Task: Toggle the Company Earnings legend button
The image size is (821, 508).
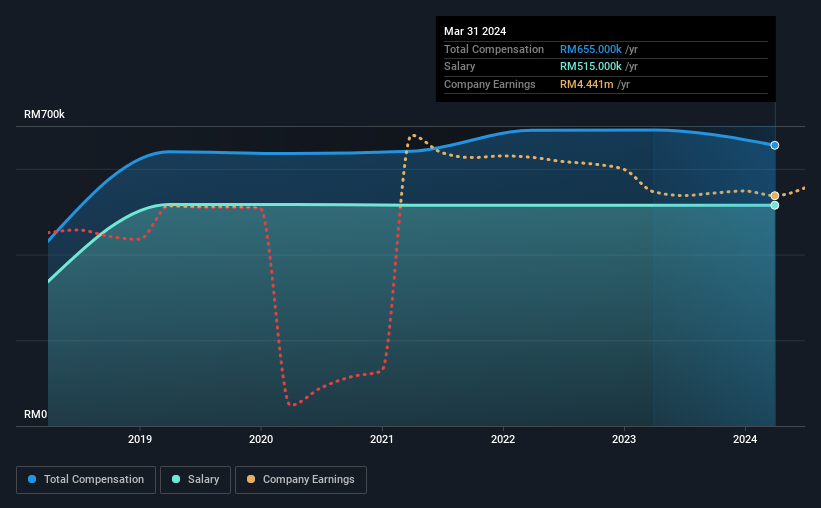Action: [x=301, y=480]
